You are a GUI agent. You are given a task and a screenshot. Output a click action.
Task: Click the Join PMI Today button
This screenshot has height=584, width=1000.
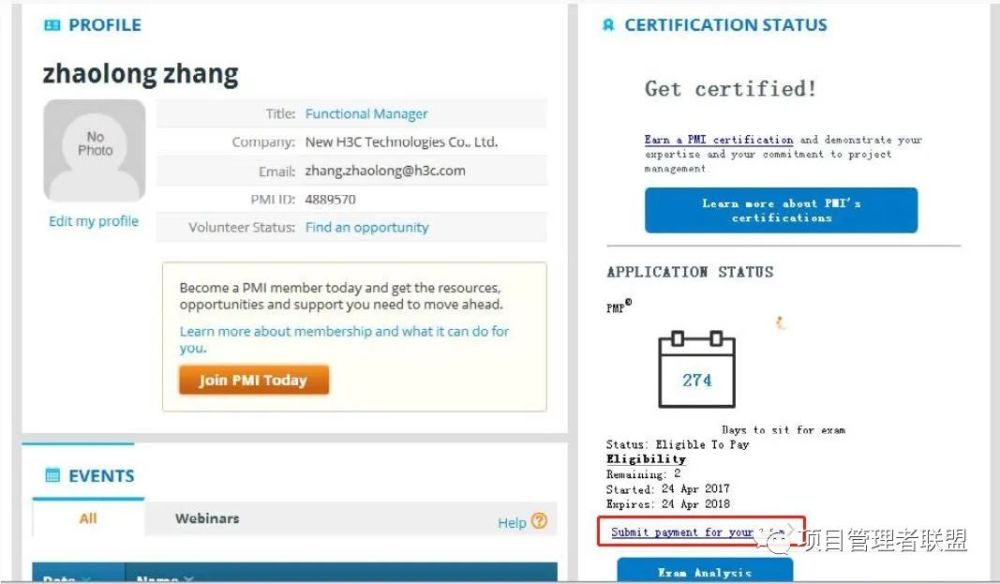(254, 380)
